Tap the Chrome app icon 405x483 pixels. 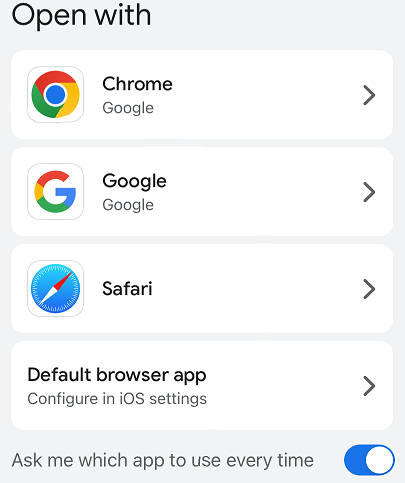click(55, 95)
